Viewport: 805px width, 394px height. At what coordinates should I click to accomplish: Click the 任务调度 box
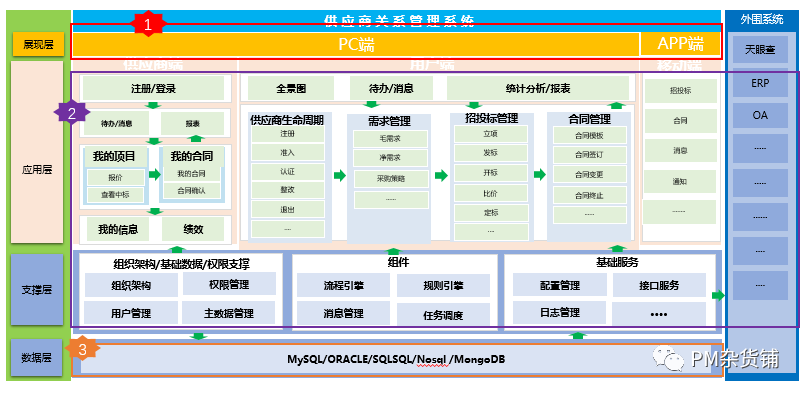click(444, 315)
